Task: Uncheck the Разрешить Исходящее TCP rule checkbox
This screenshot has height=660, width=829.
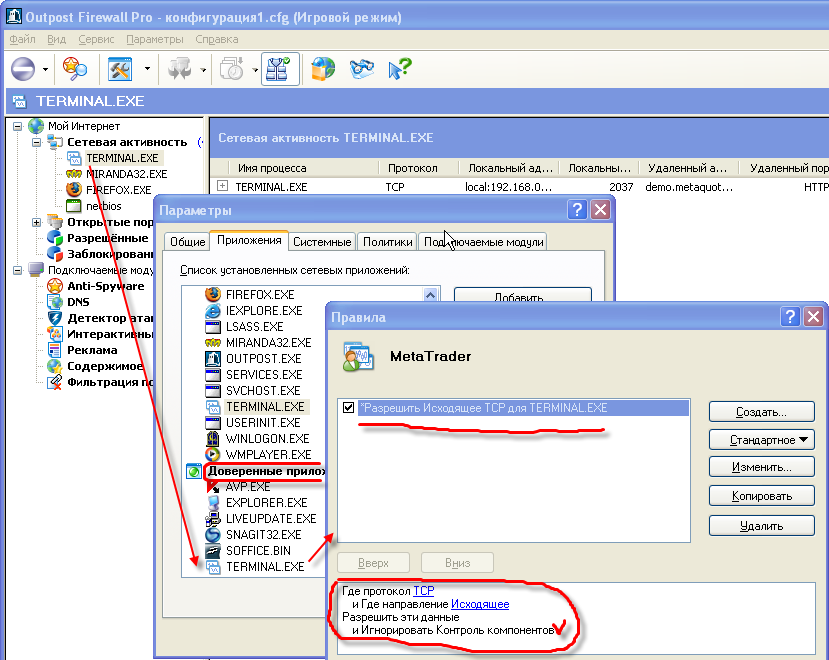Action: pyautogui.click(x=348, y=407)
